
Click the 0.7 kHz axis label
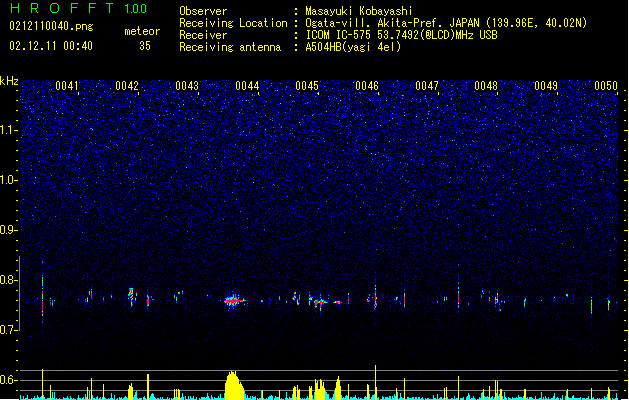tap(8, 330)
